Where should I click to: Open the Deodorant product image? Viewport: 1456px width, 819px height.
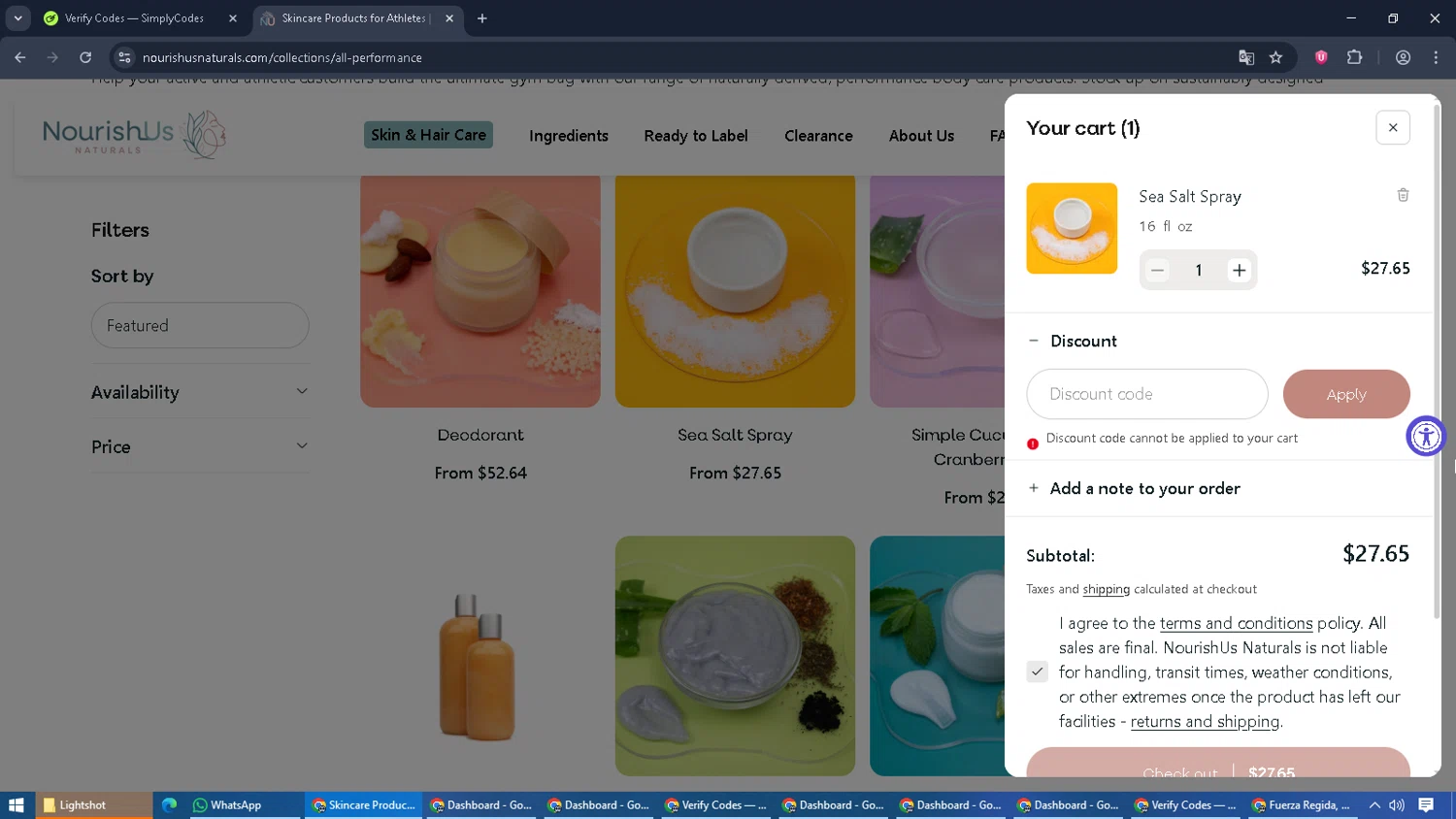480,291
